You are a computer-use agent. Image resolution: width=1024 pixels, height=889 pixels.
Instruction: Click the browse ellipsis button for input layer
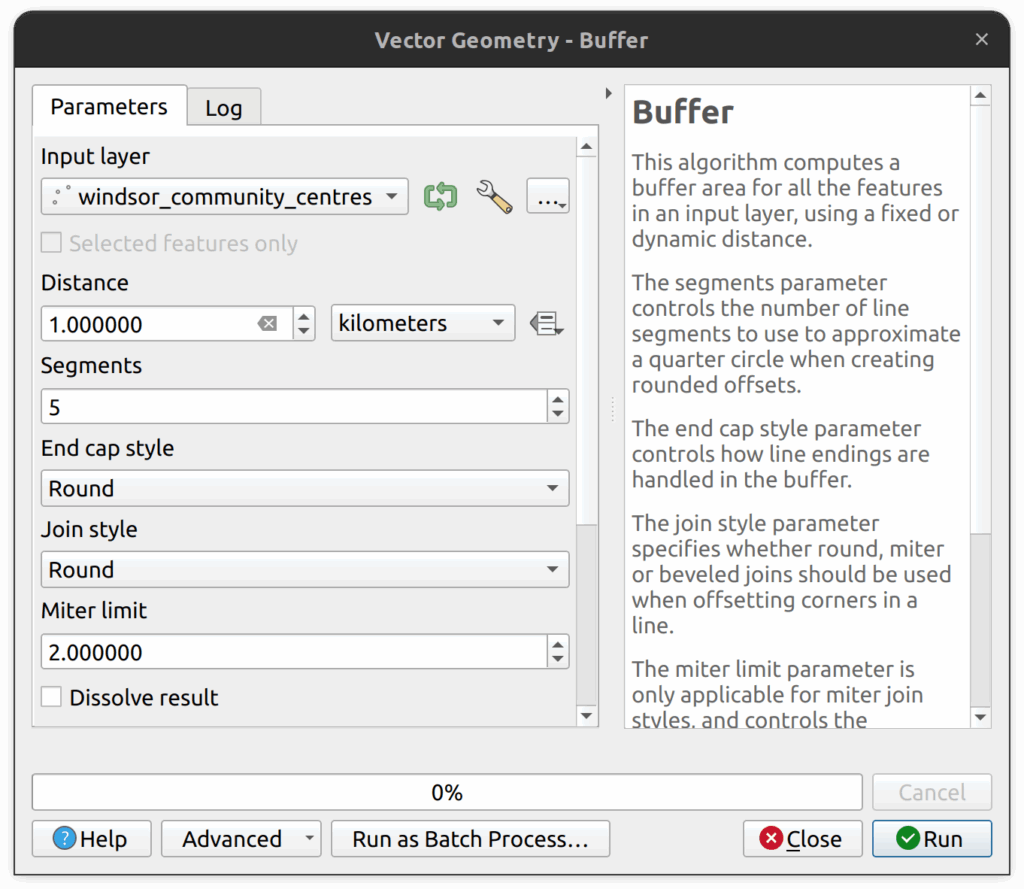point(548,198)
